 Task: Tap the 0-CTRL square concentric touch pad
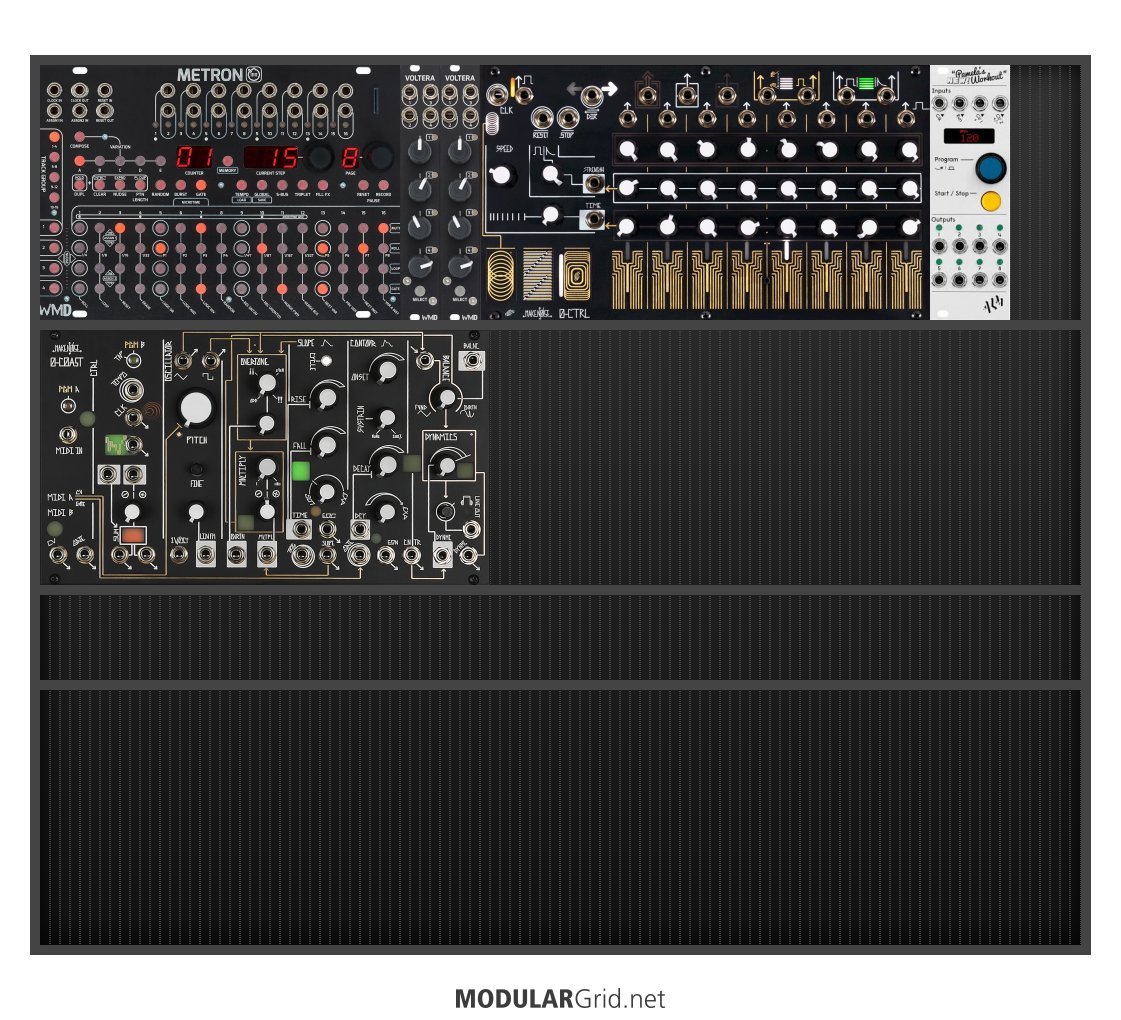(x=576, y=274)
